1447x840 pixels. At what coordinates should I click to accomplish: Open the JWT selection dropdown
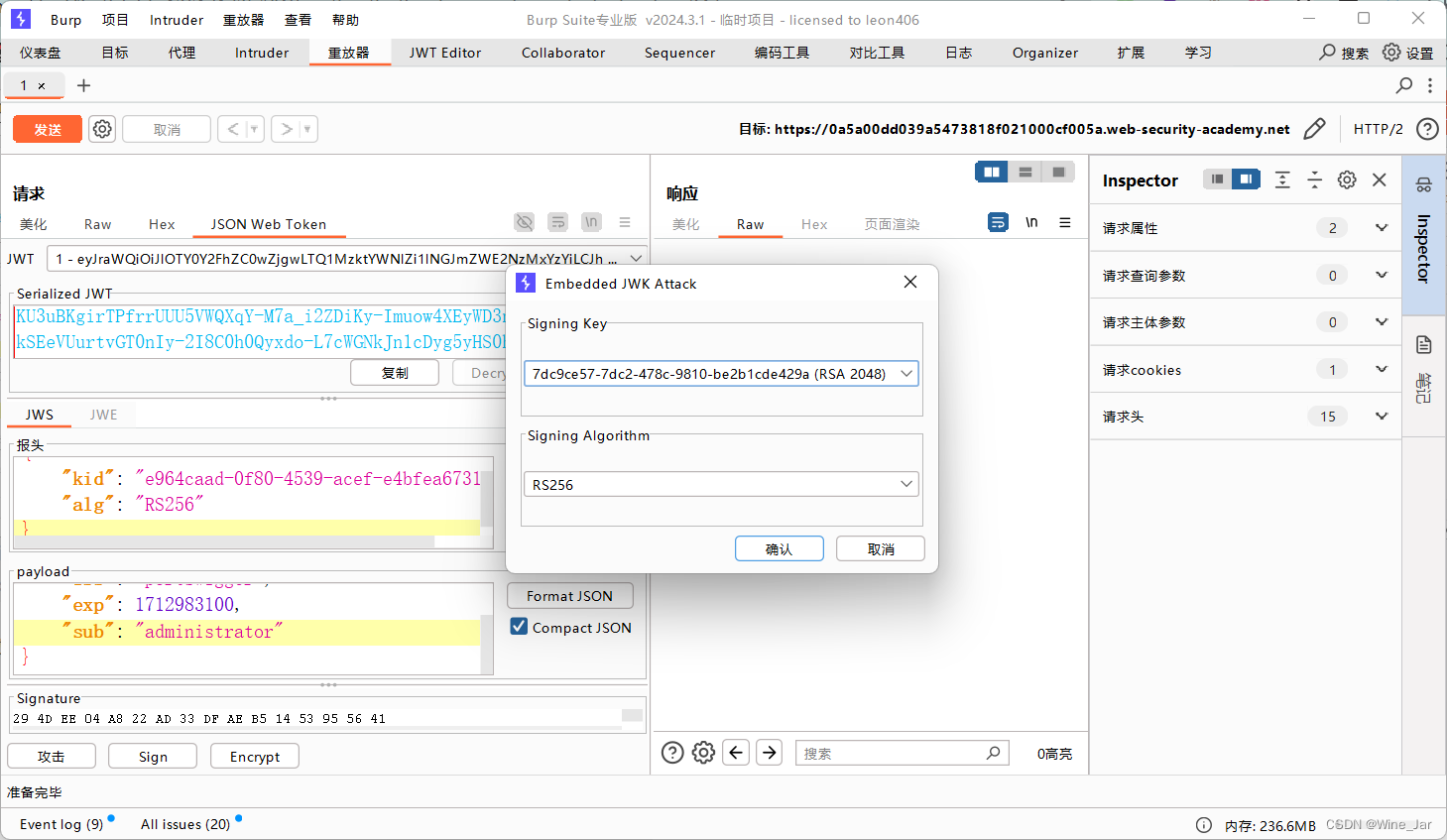[347, 258]
